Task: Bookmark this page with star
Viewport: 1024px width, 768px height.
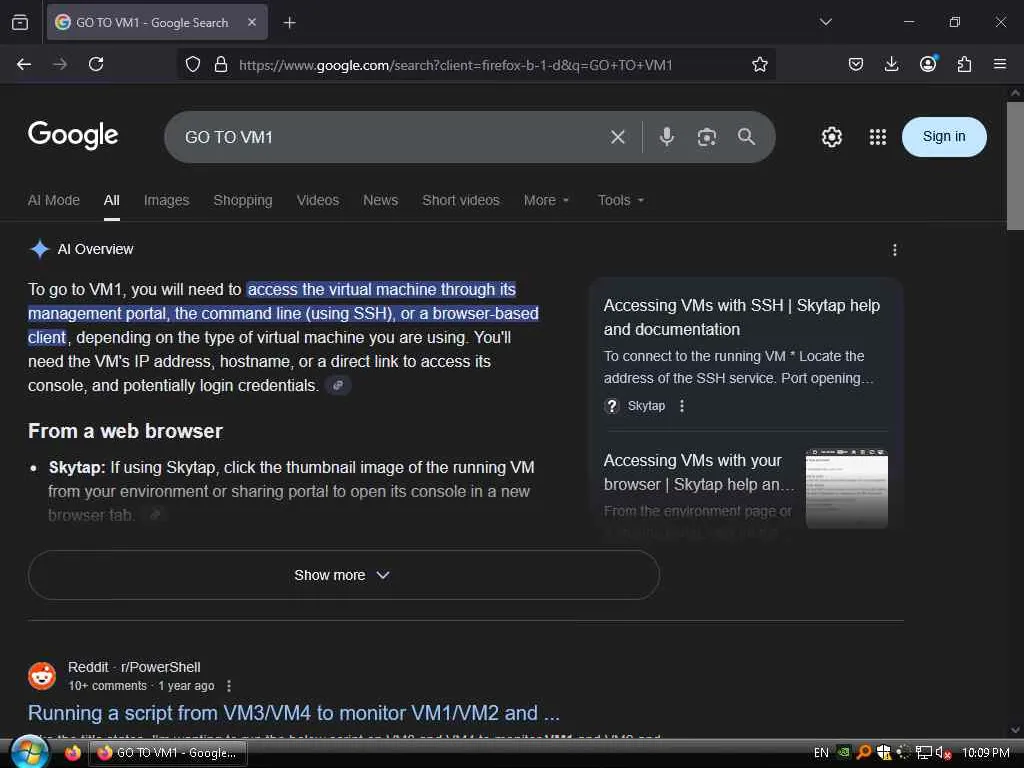Action: (760, 64)
